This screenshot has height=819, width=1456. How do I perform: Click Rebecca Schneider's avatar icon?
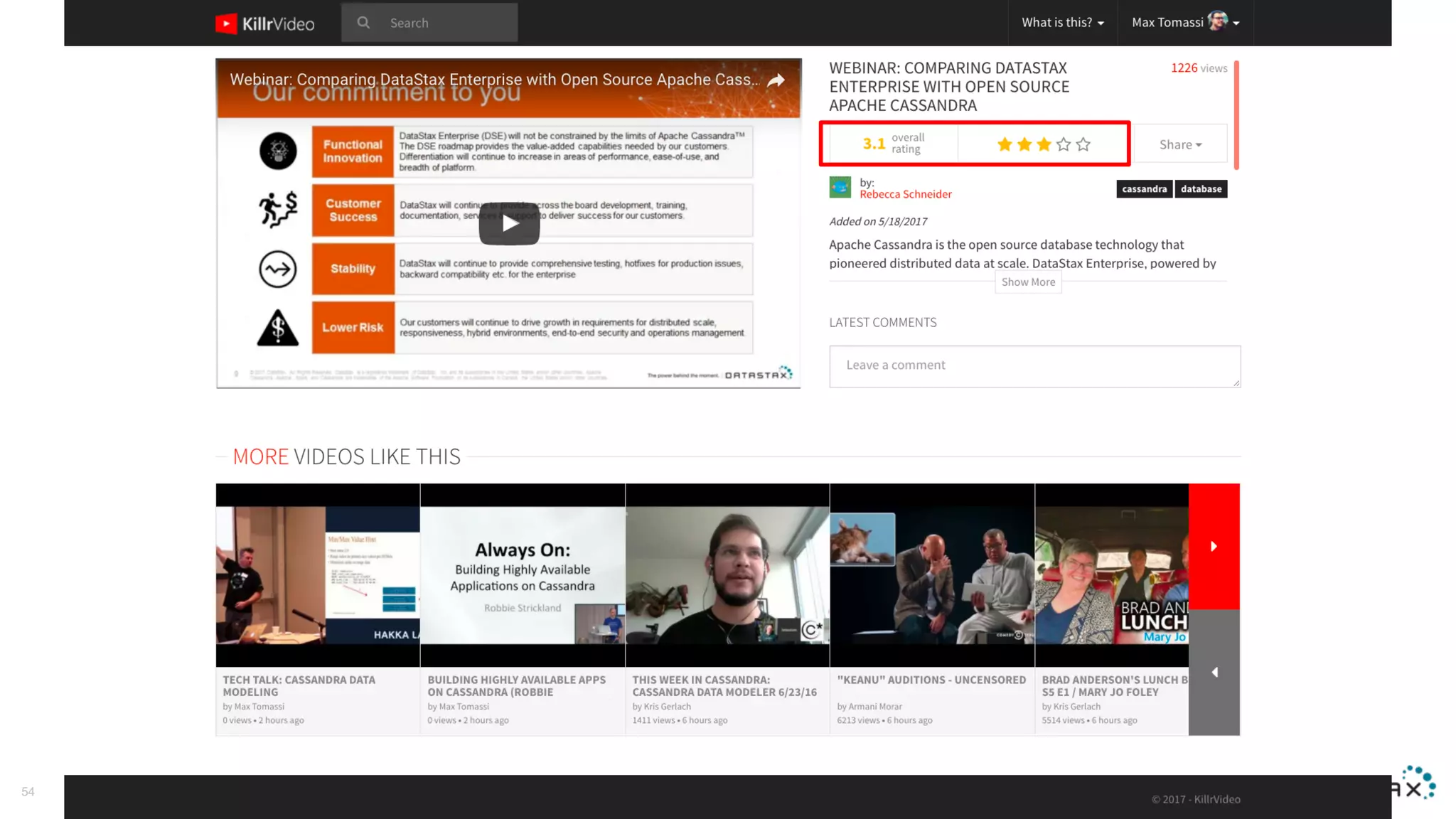[x=840, y=188]
